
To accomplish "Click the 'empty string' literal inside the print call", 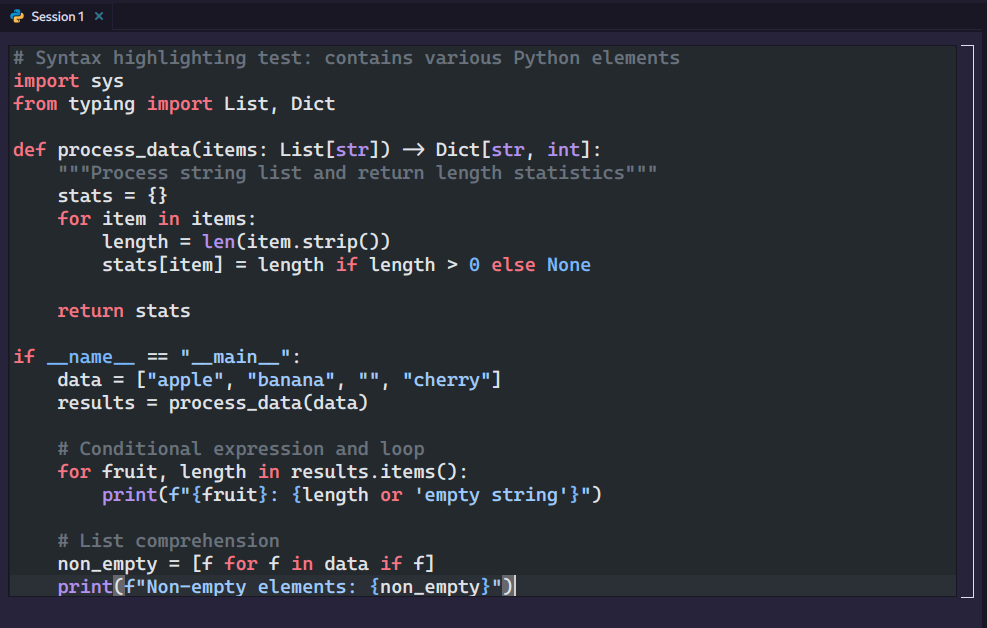I will [485, 495].
